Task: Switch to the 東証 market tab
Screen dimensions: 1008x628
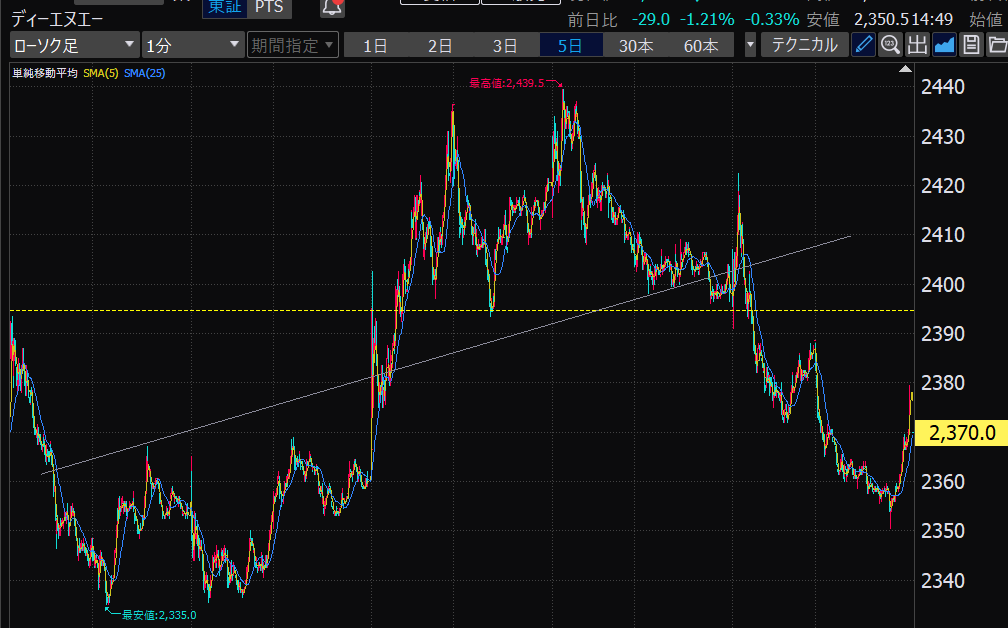Action: (224, 7)
